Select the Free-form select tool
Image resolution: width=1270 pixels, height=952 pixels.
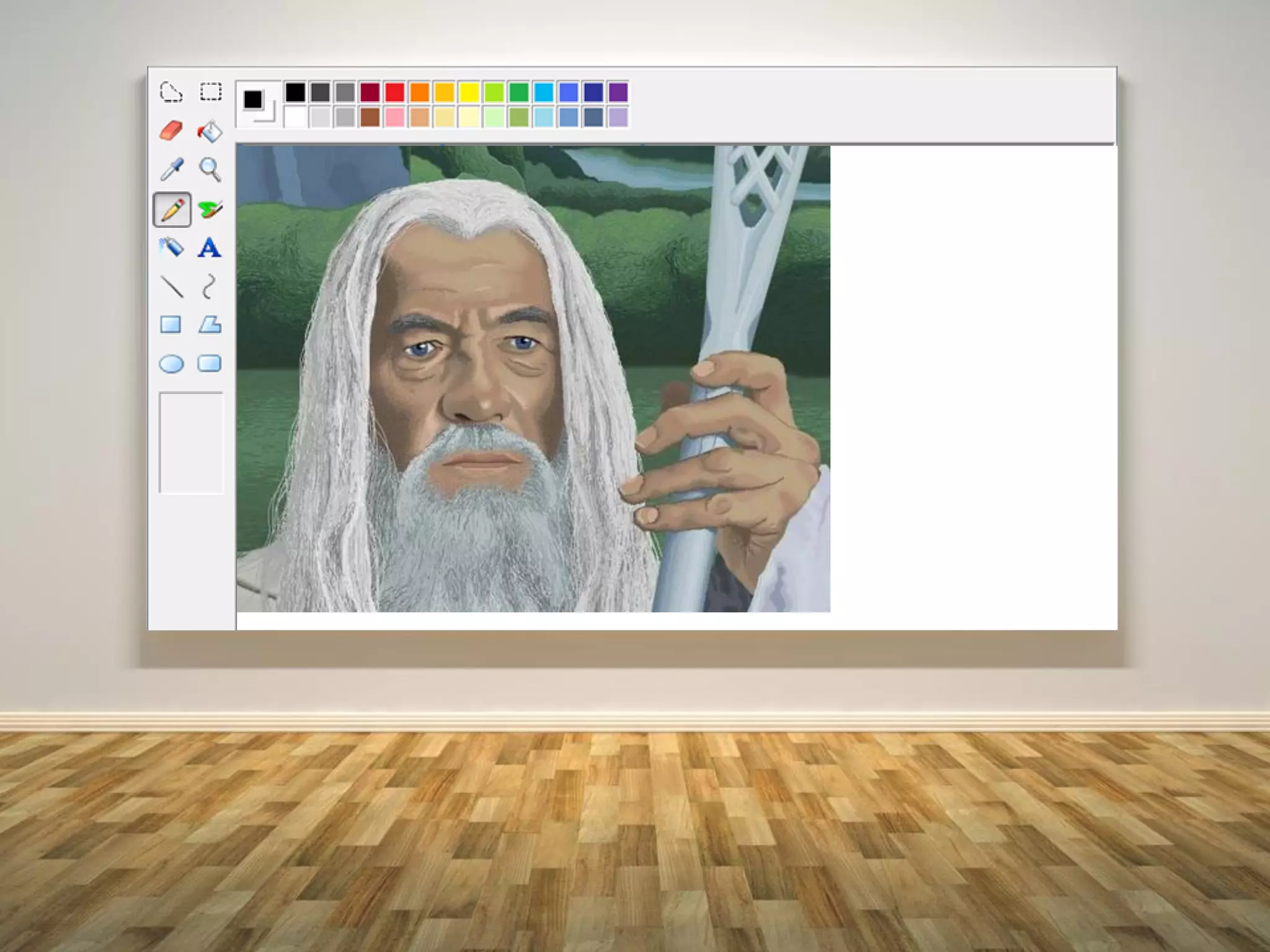(171, 92)
